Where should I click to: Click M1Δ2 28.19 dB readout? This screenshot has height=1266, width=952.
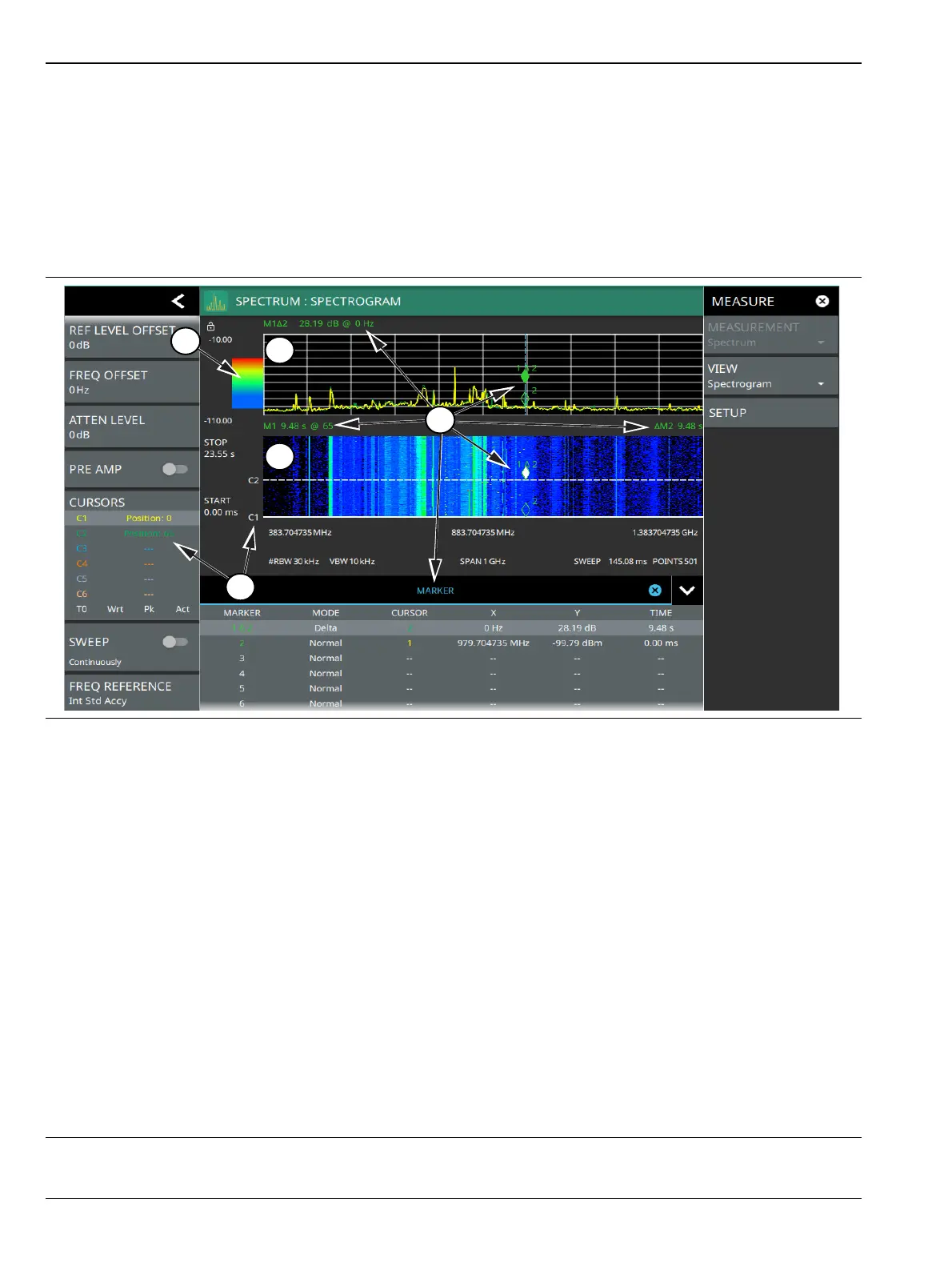click(x=318, y=323)
